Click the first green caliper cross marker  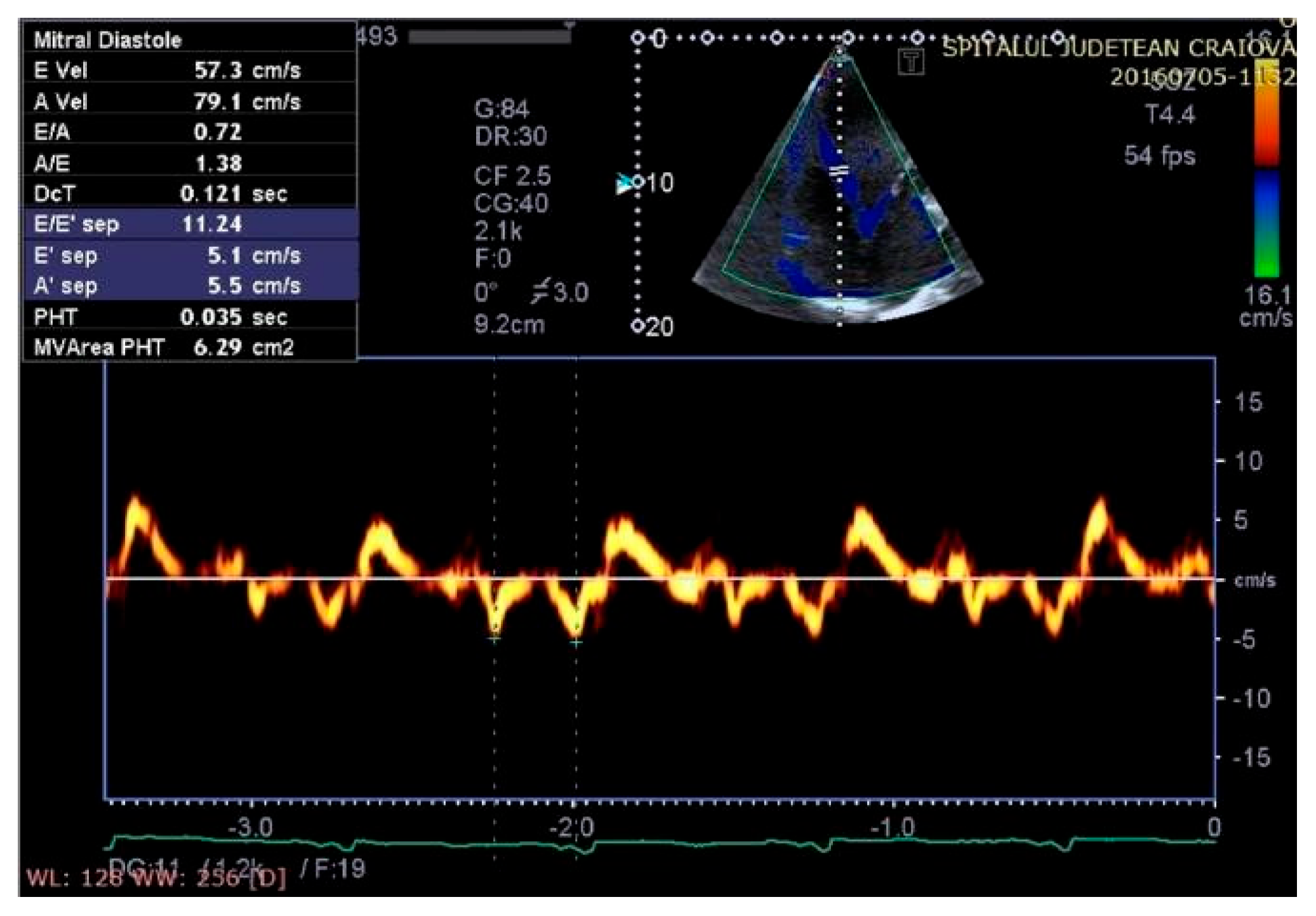[x=495, y=638]
